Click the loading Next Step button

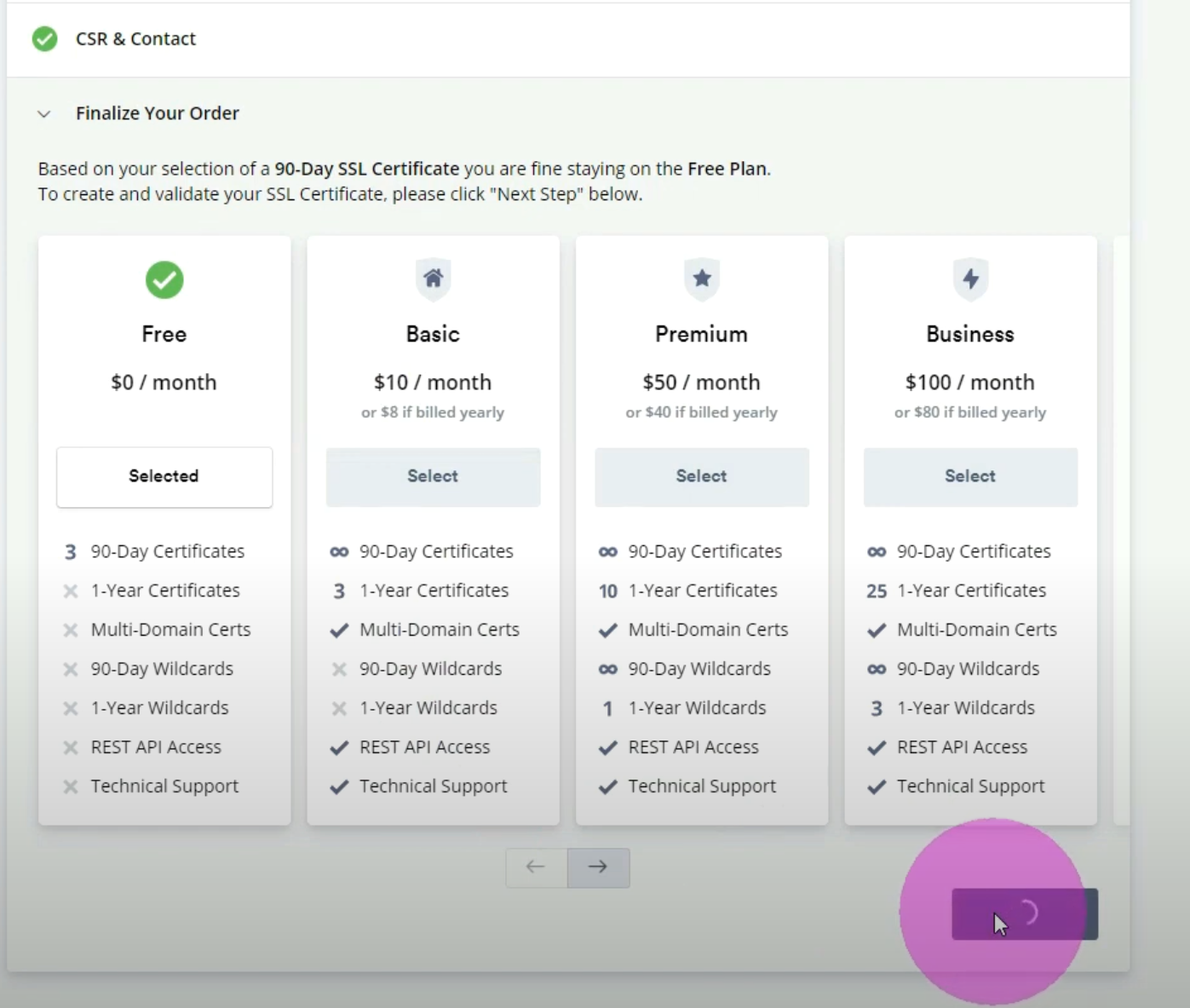coord(1025,913)
